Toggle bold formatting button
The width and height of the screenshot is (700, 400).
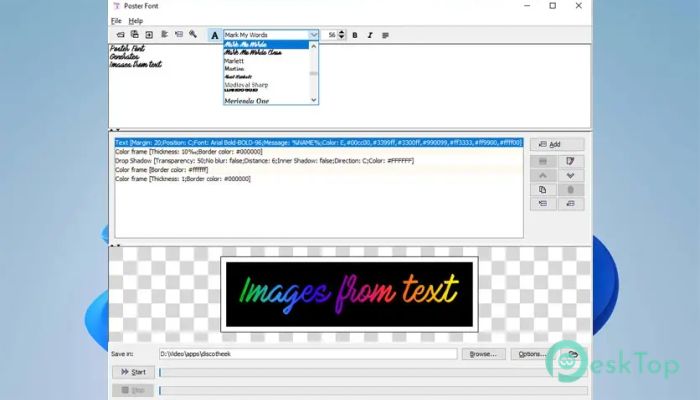tap(355, 35)
